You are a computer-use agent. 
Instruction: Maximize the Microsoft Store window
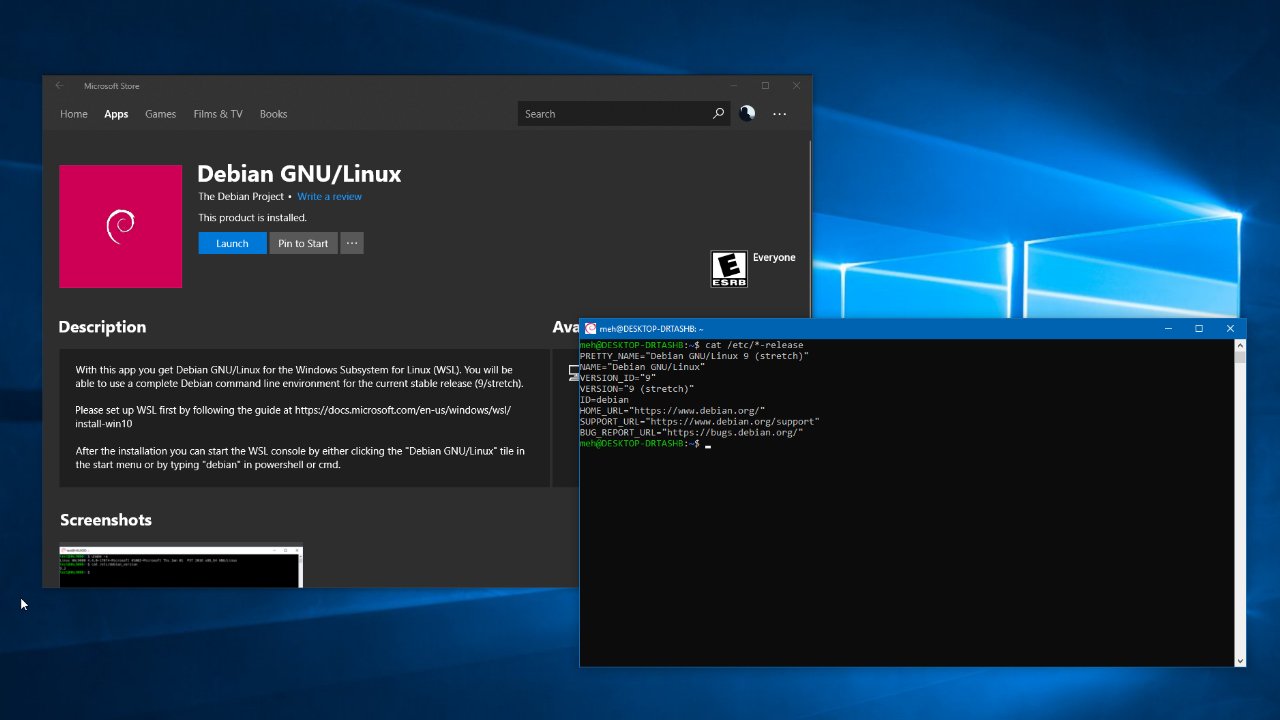point(765,86)
